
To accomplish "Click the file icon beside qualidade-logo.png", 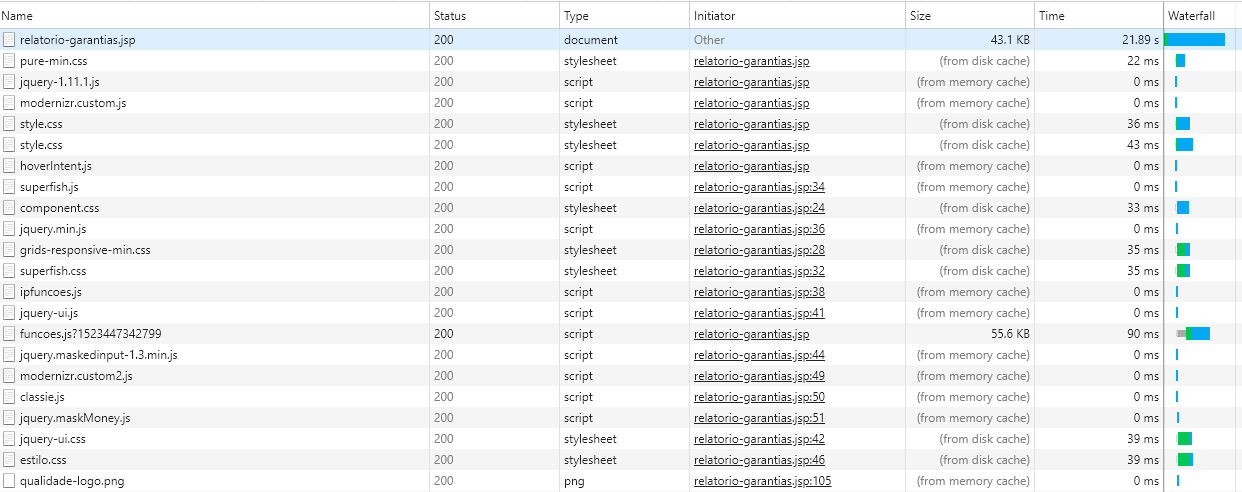I will 9,481.
